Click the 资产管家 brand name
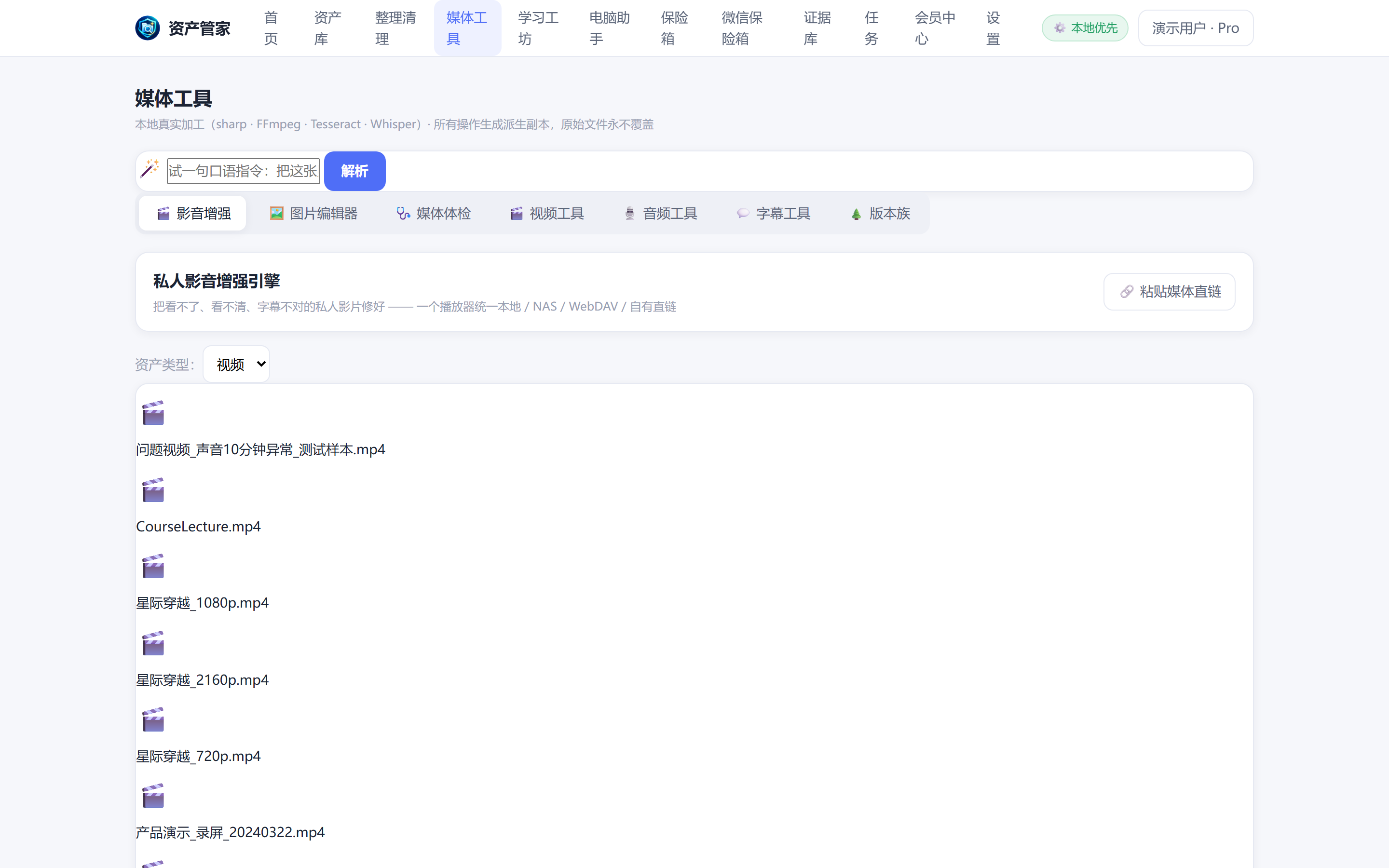 point(199,28)
